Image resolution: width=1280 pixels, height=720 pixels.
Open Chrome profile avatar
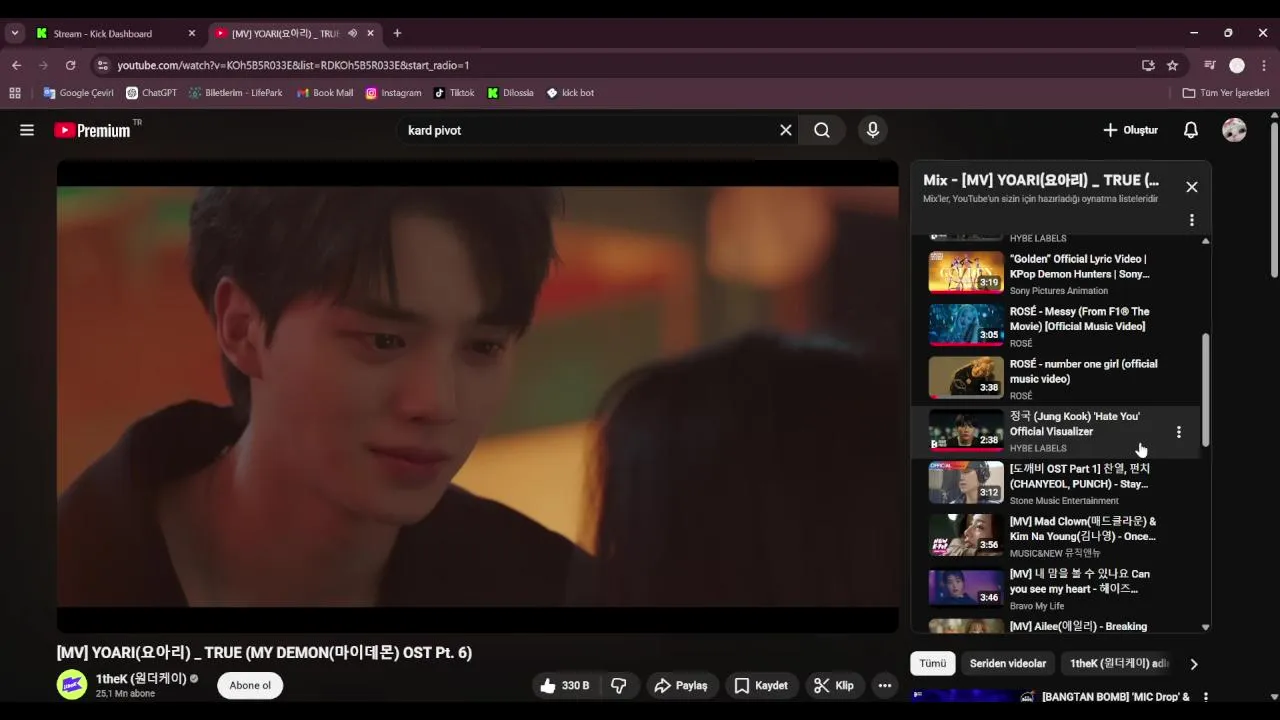1237,65
